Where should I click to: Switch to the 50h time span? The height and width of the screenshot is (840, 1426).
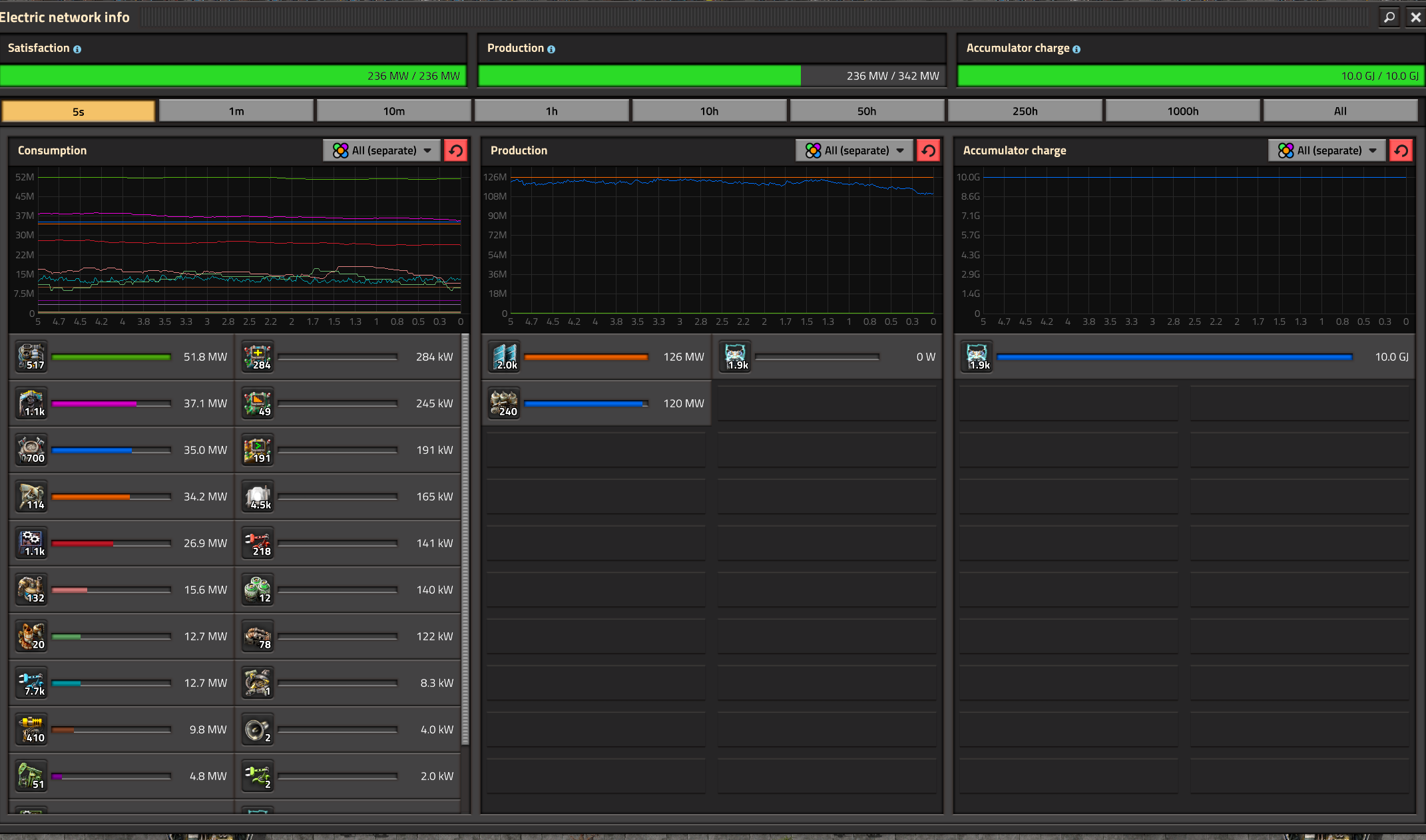click(x=867, y=111)
